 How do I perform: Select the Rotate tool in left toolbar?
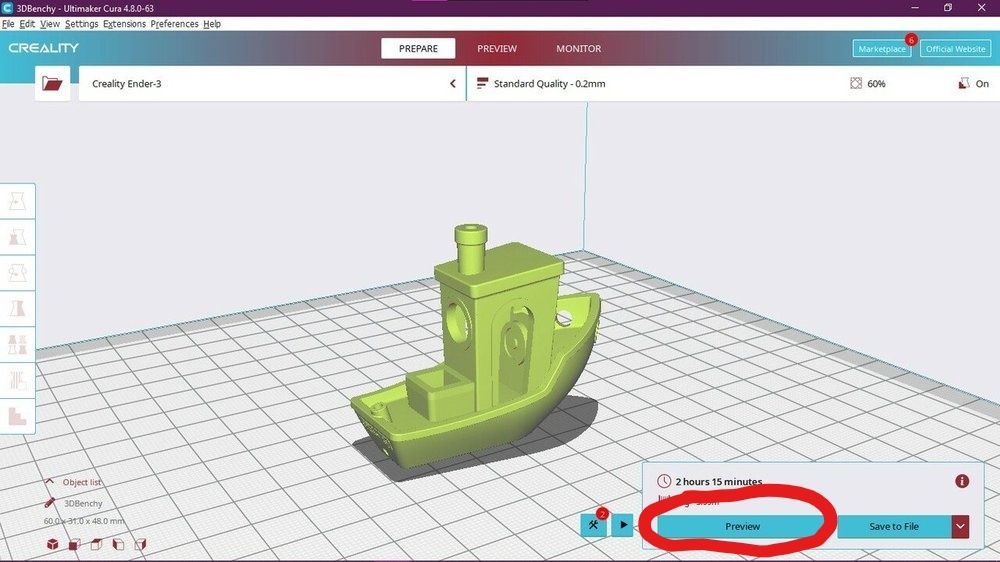click(x=17, y=273)
